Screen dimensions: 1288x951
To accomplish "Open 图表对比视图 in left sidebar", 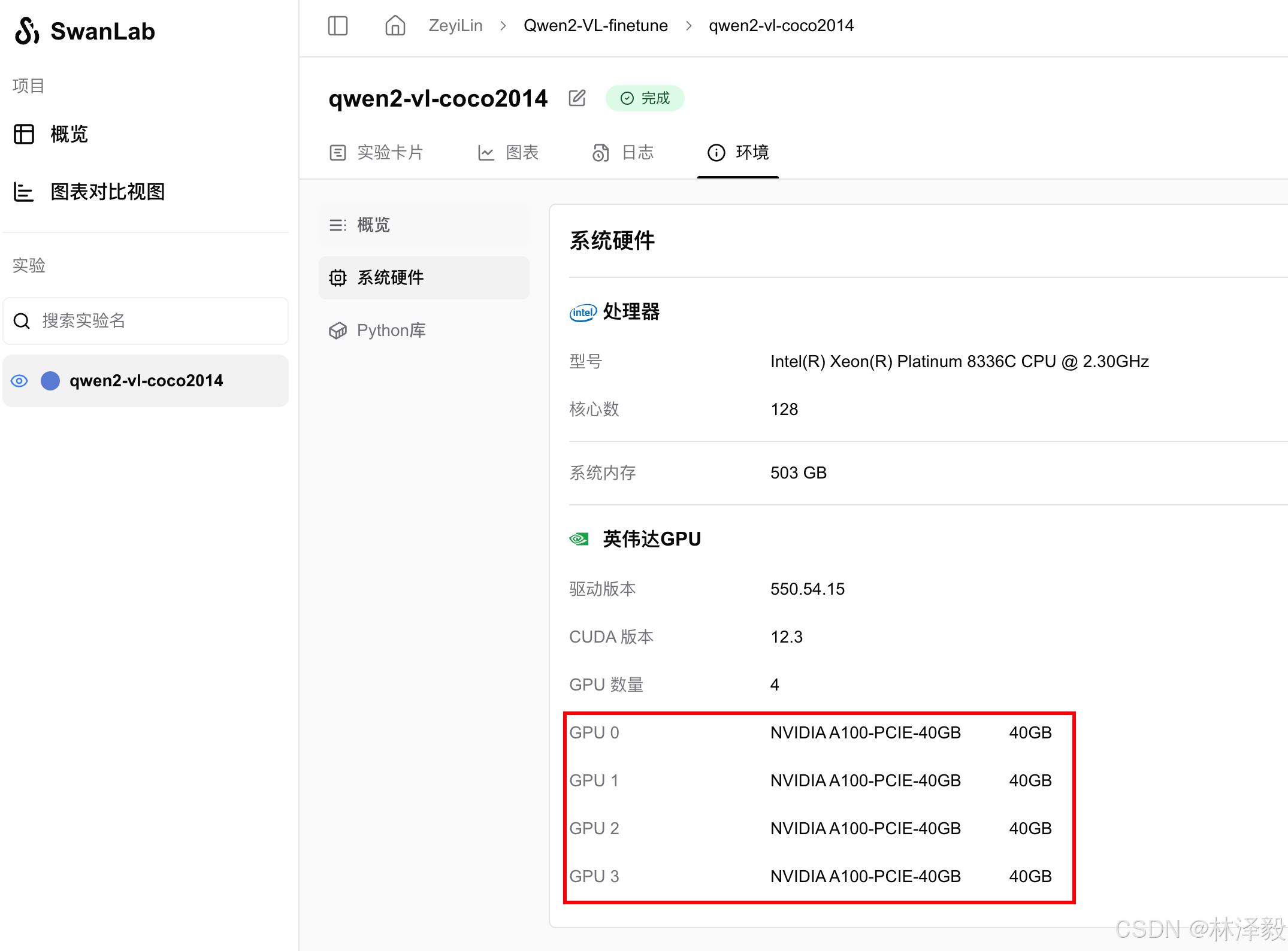I will [x=108, y=192].
